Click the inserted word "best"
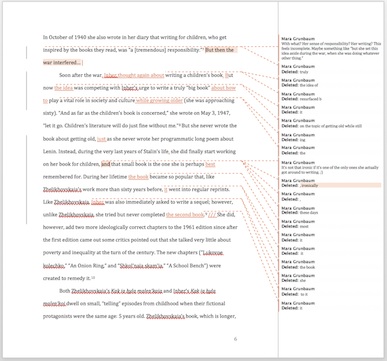Viewport: 387px width, 361px height. click(x=210, y=164)
